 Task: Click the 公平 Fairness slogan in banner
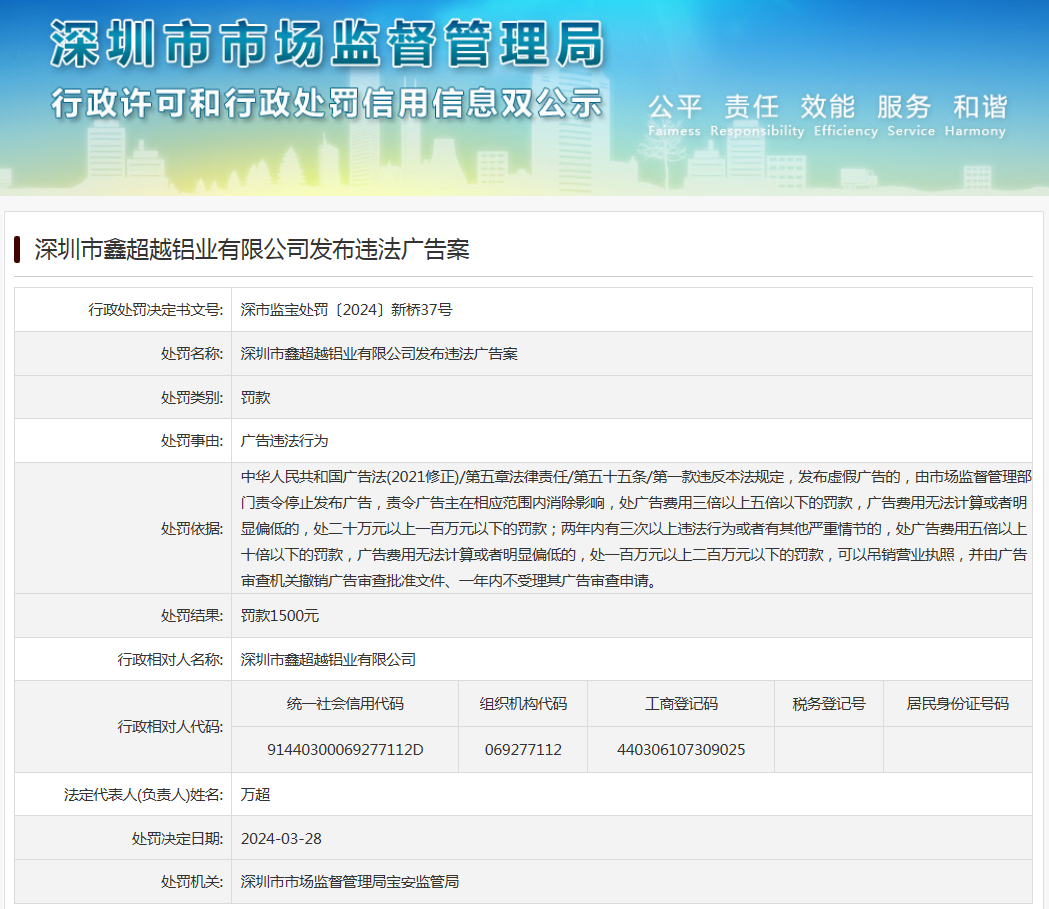(674, 115)
